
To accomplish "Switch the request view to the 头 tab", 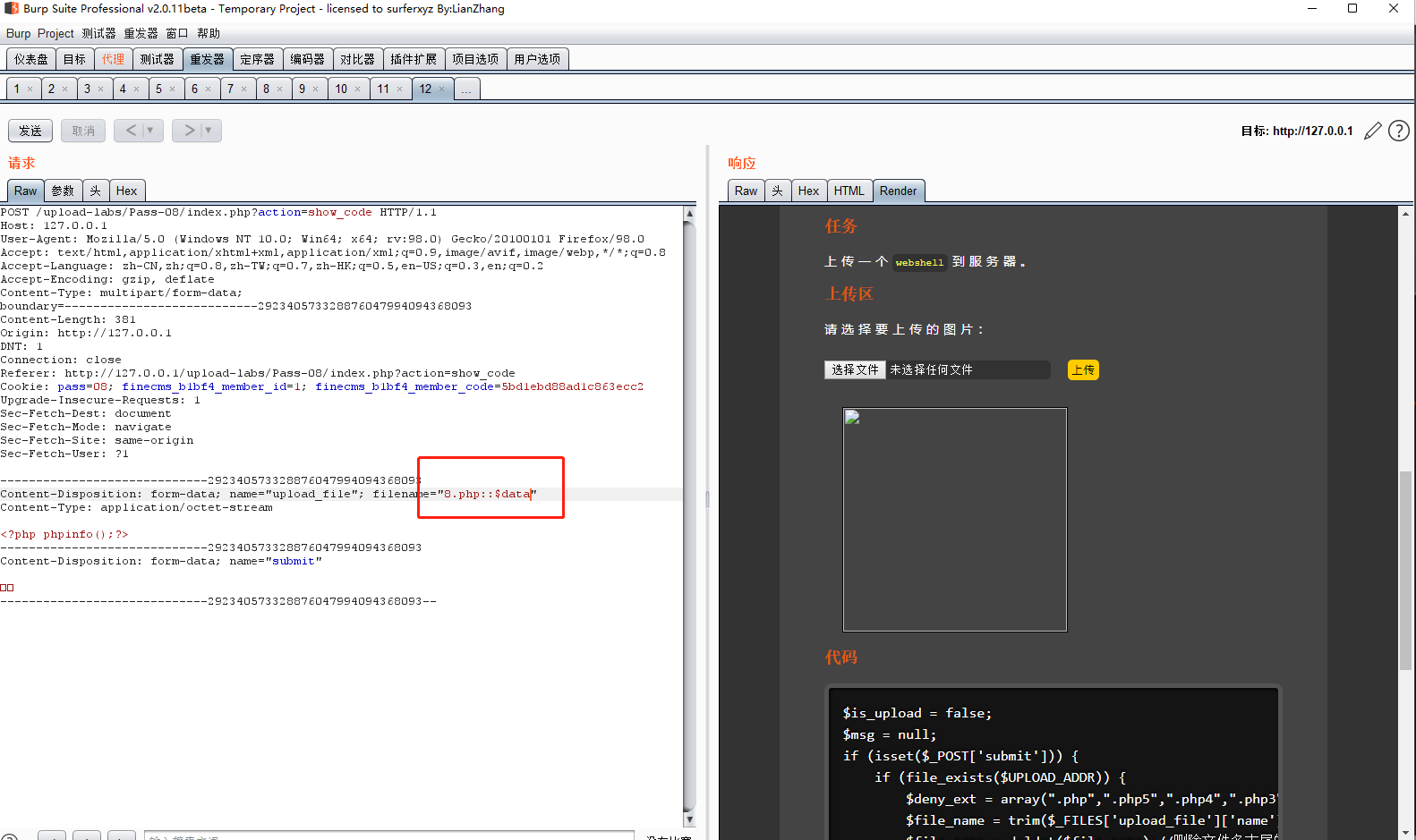I will (x=96, y=191).
